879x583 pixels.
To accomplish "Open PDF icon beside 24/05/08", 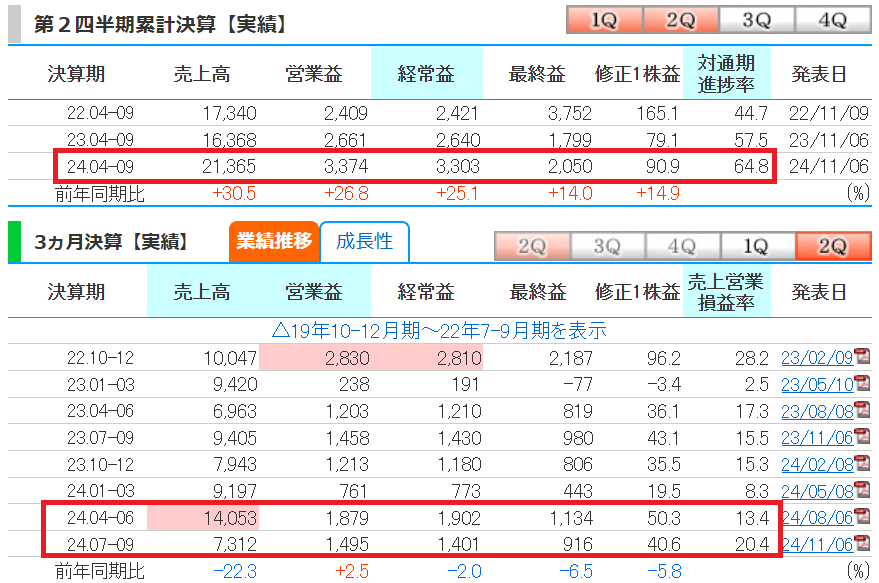I will [862, 490].
